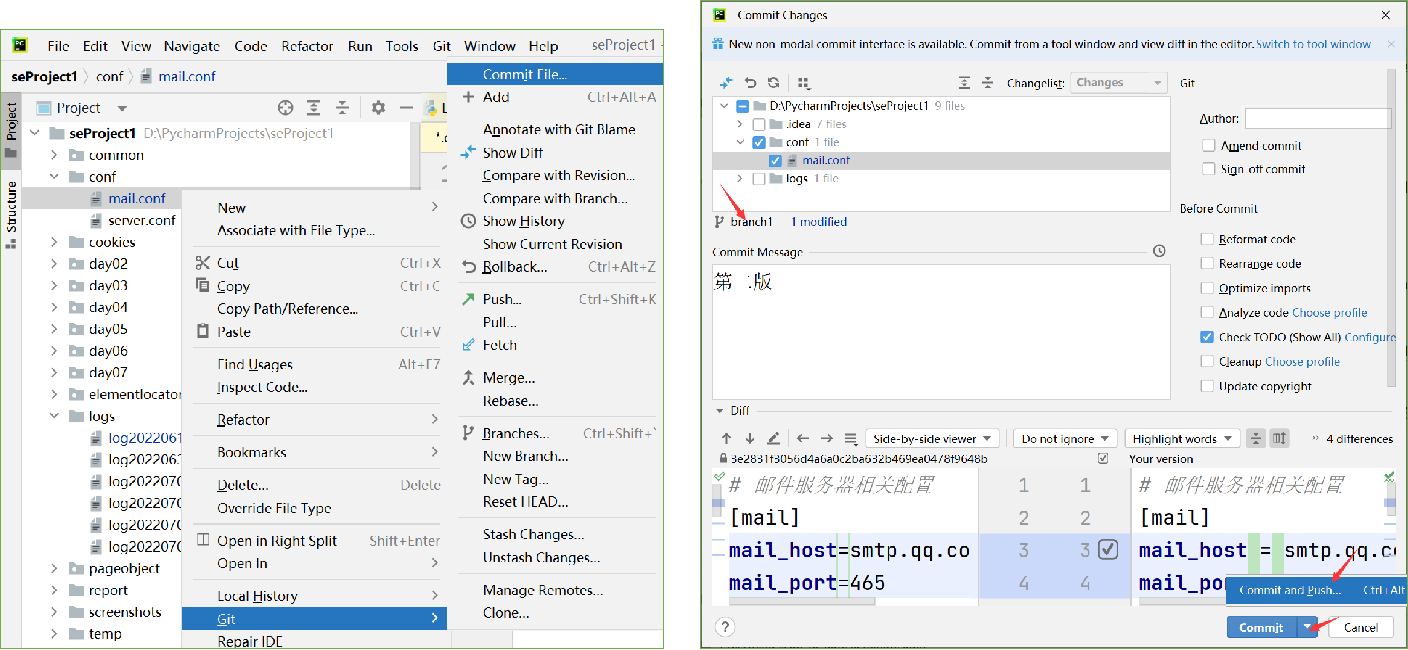Click the help question mark icon

[x=726, y=627]
